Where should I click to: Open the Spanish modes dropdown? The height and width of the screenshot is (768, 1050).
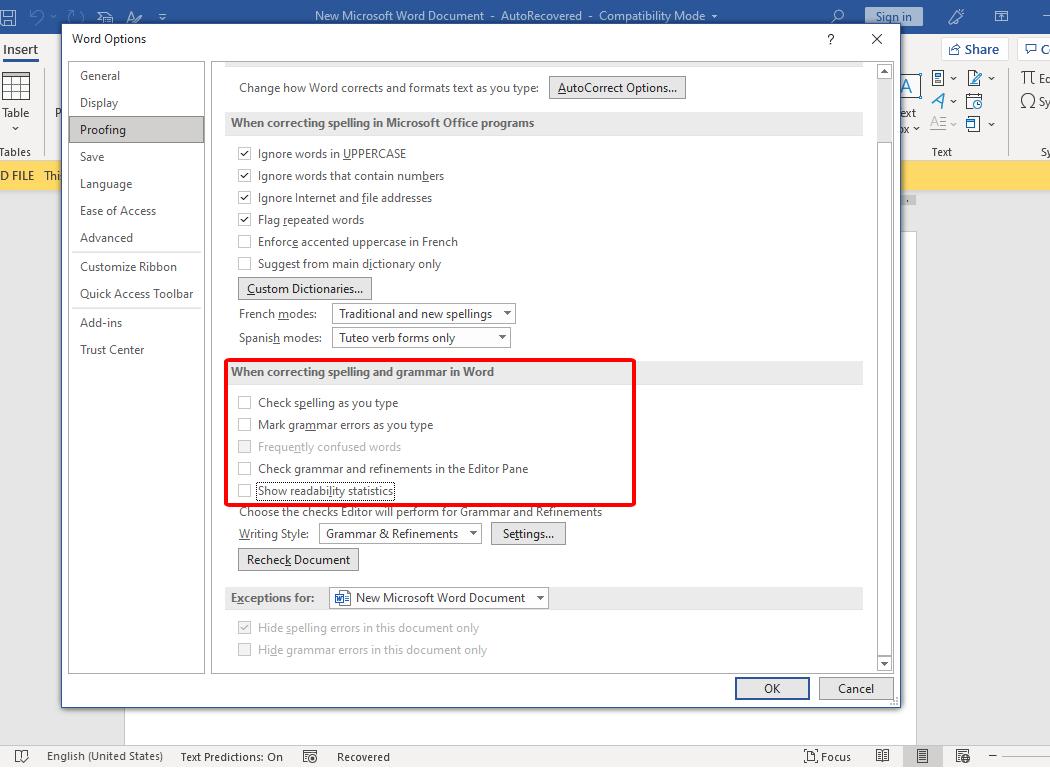coord(421,337)
